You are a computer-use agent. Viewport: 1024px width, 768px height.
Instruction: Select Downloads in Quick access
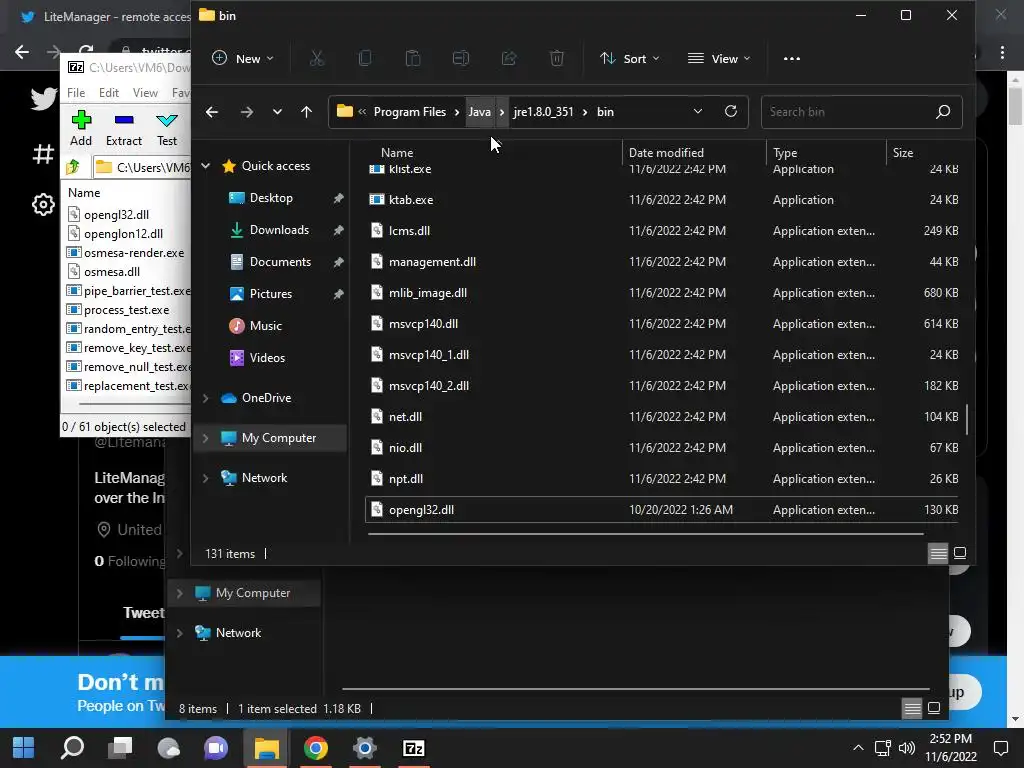pos(279,230)
